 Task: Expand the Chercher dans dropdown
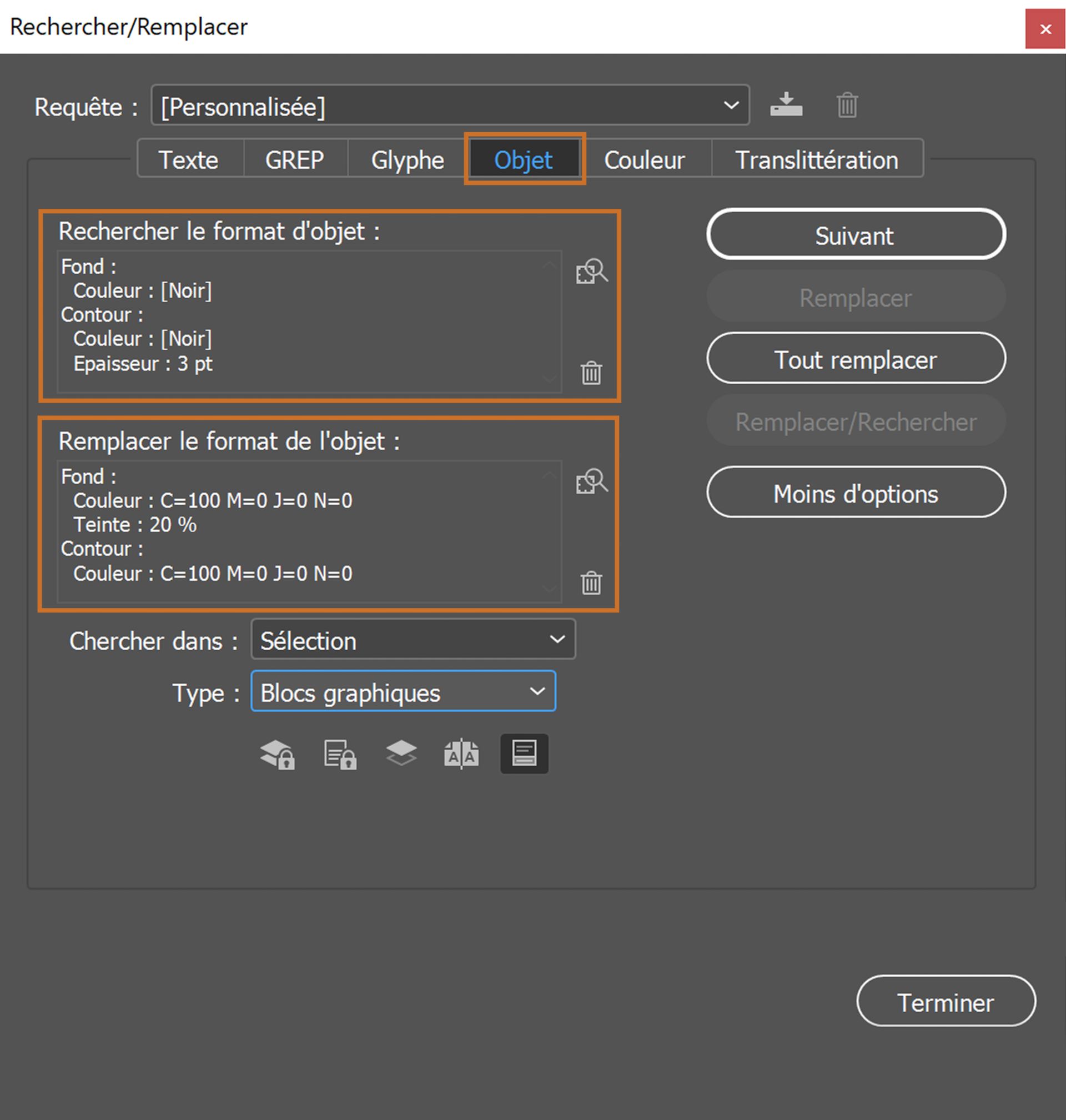point(413,640)
